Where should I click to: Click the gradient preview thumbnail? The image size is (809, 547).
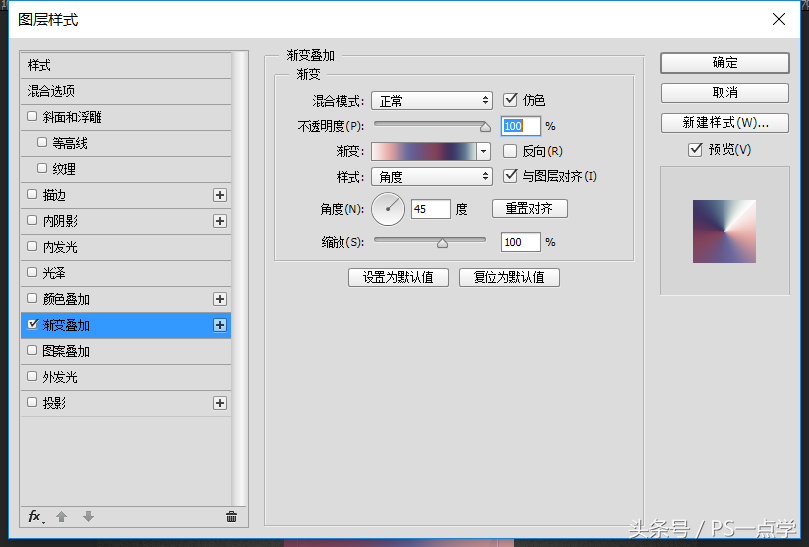coord(724,231)
